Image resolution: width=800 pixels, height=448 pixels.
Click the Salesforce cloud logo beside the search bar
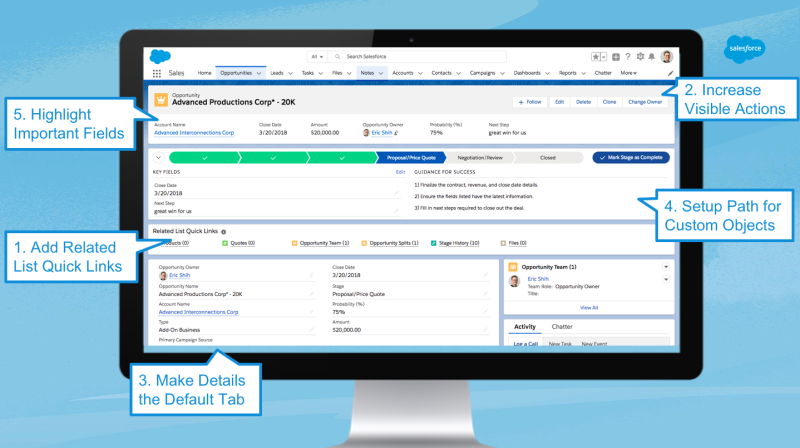160,56
